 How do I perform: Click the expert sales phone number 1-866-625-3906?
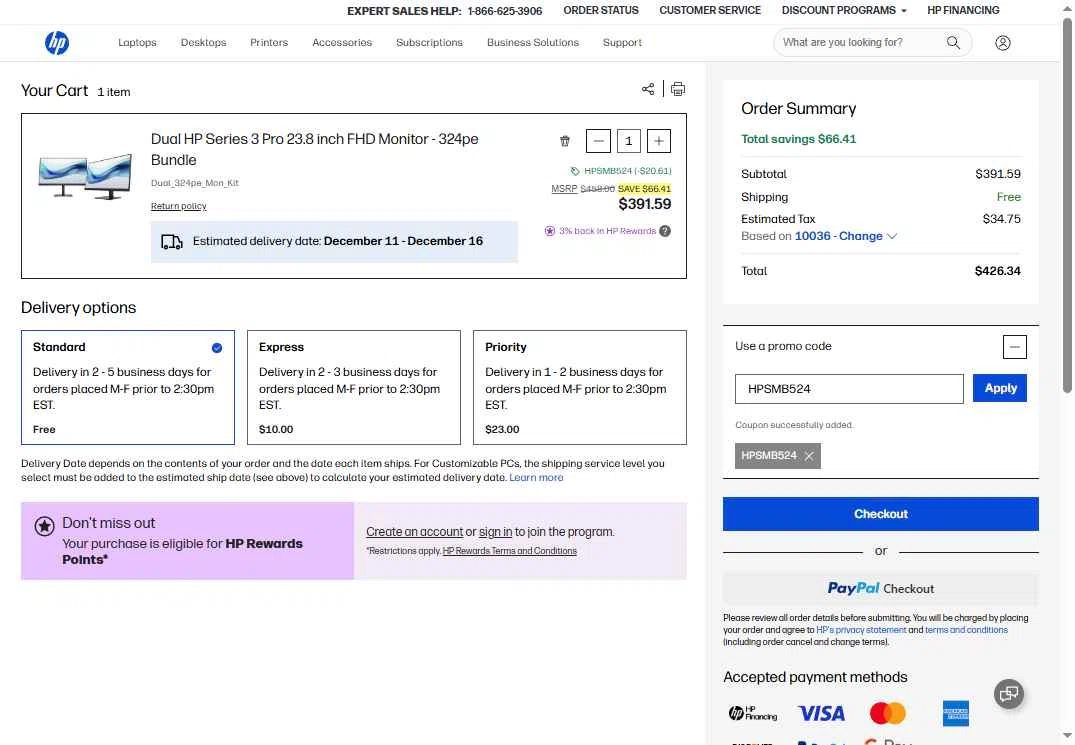tap(505, 11)
